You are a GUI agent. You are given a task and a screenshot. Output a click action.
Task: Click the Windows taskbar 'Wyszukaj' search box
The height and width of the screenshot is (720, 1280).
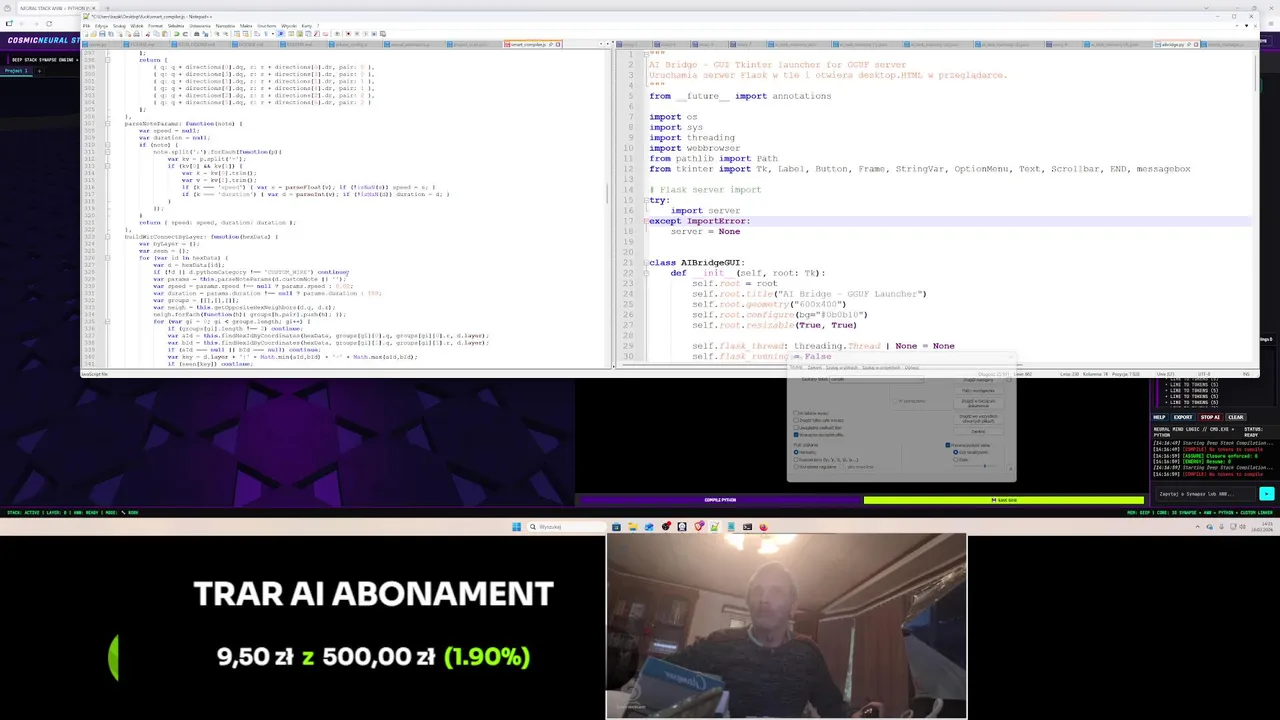pos(566,527)
